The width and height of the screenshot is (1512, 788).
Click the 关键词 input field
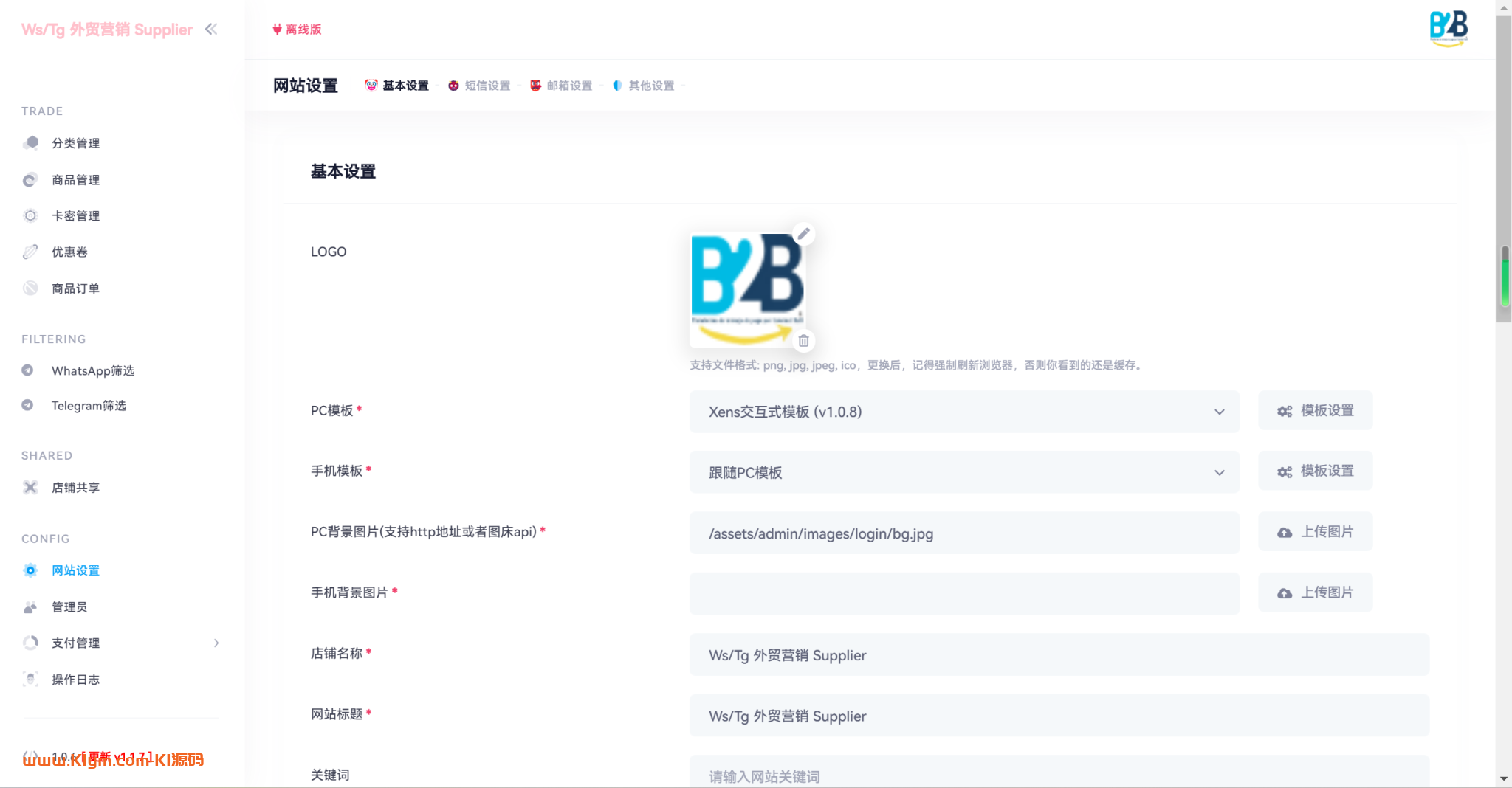(x=1059, y=773)
